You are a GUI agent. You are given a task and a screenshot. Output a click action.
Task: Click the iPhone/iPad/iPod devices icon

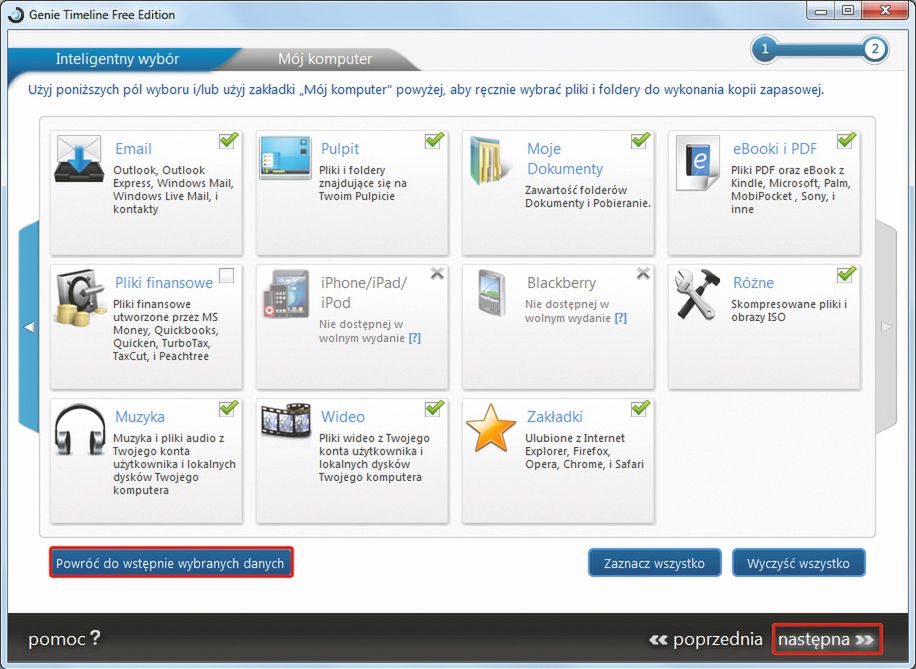coord(286,293)
